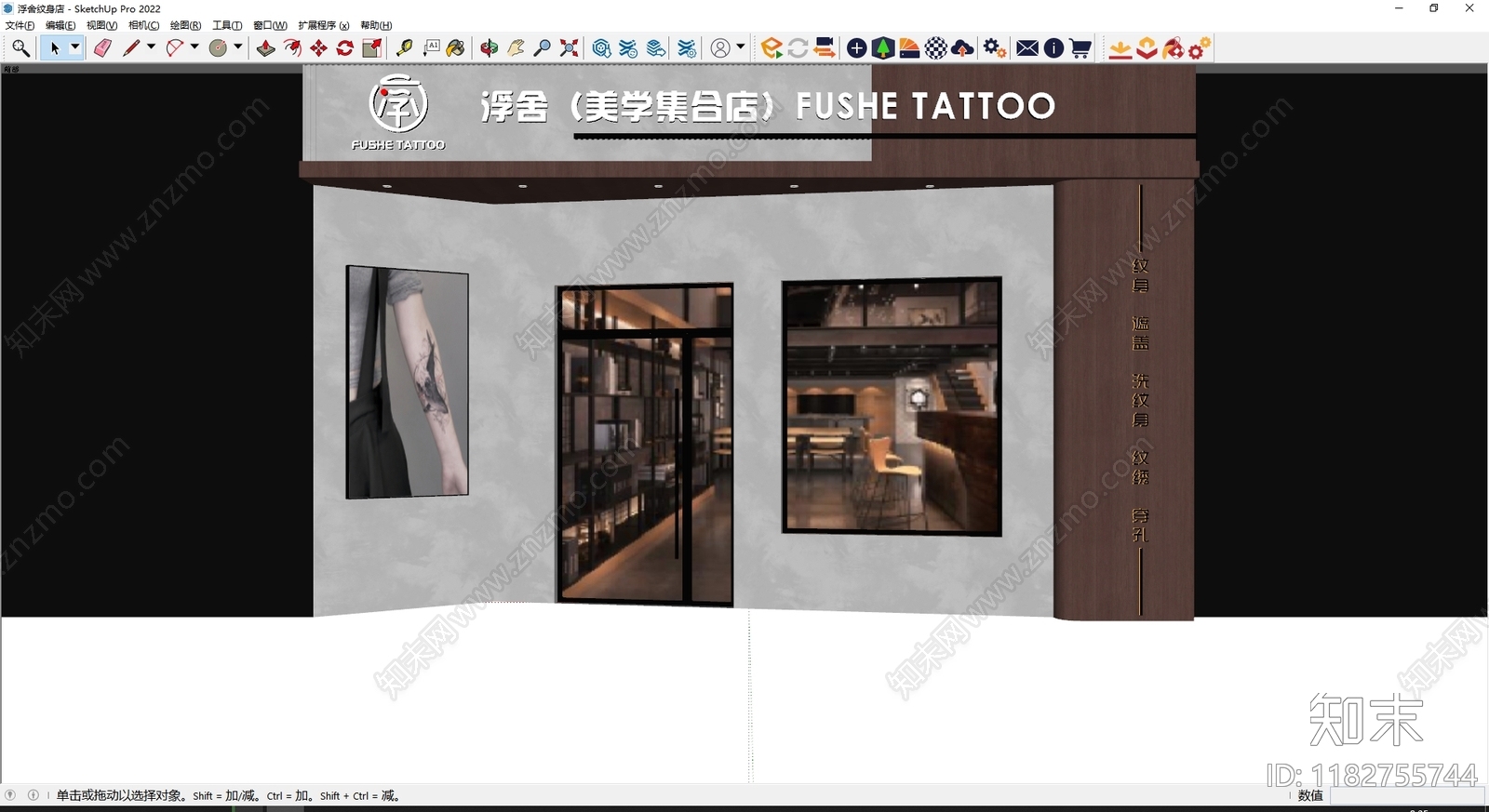Select the Rotate tool
Image resolution: width=1489 pixels, height=812 pixels.
345,48
